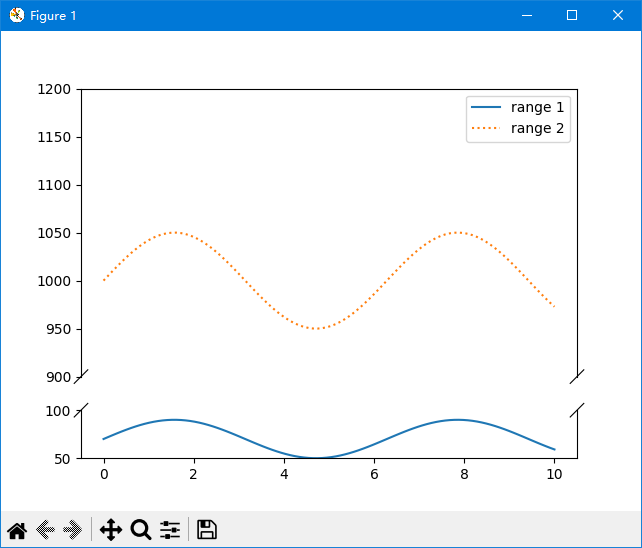The width and height of the screenshot is (642, 548).
Task: Click the orange dotted sample in legend
Action: (x=486, y=128)
